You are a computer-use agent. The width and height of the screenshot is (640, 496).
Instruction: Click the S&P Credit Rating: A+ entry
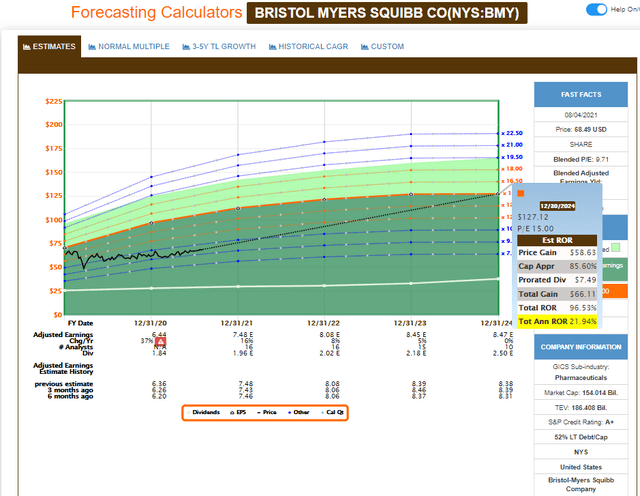pyautogui.click(x=581, y=422)
